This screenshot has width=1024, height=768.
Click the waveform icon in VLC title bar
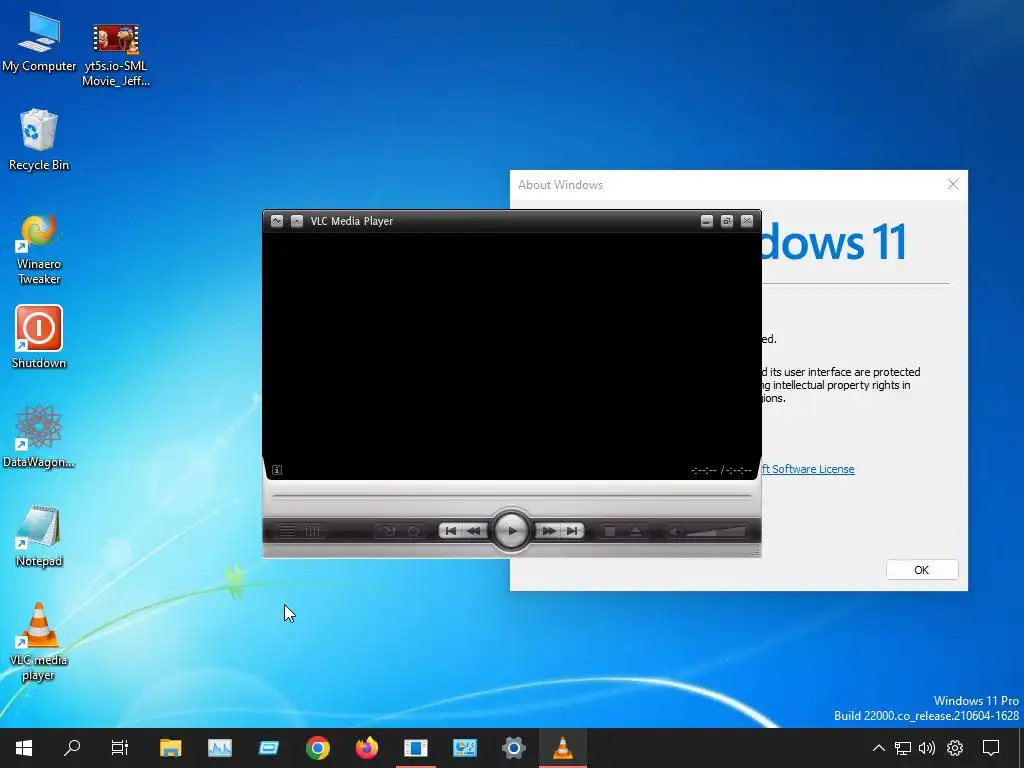tap(277, 221)
